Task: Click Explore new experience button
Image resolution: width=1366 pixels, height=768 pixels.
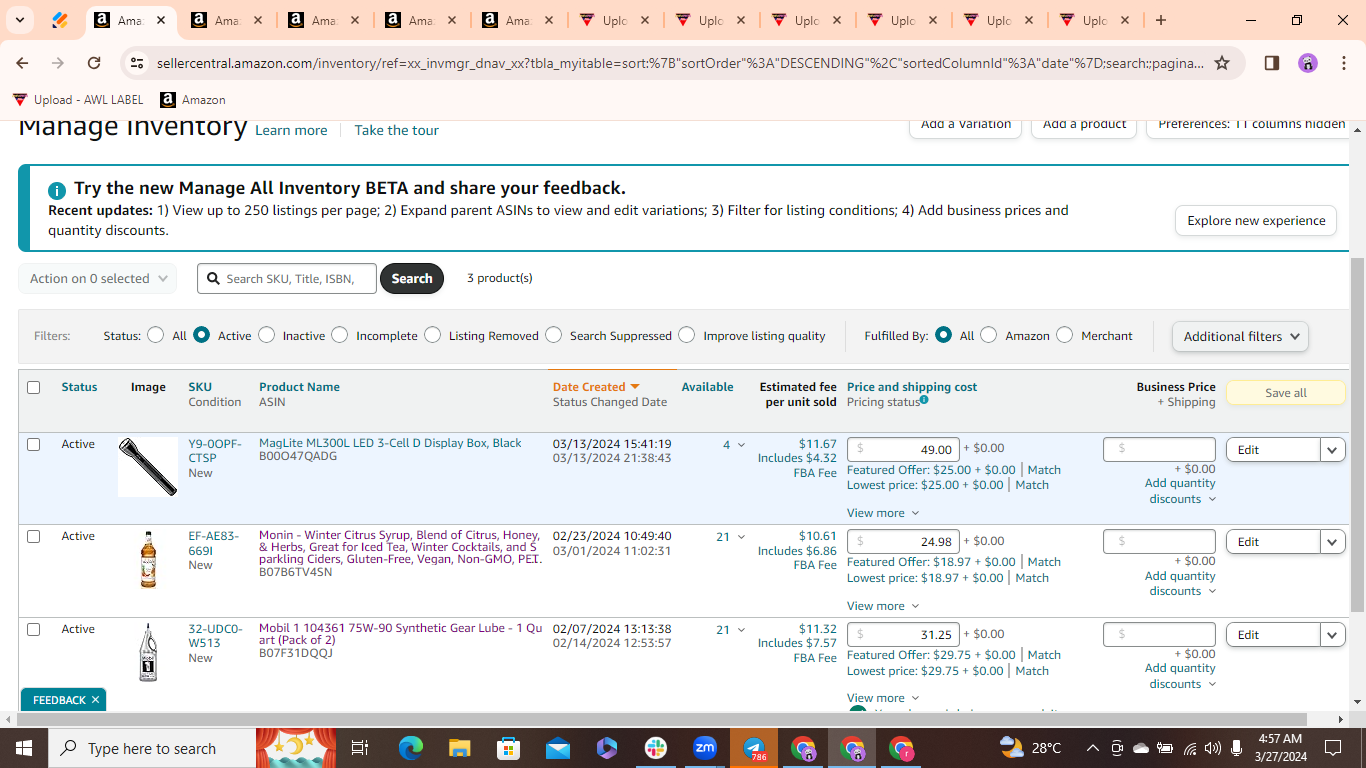Action: click(1256, 221)
